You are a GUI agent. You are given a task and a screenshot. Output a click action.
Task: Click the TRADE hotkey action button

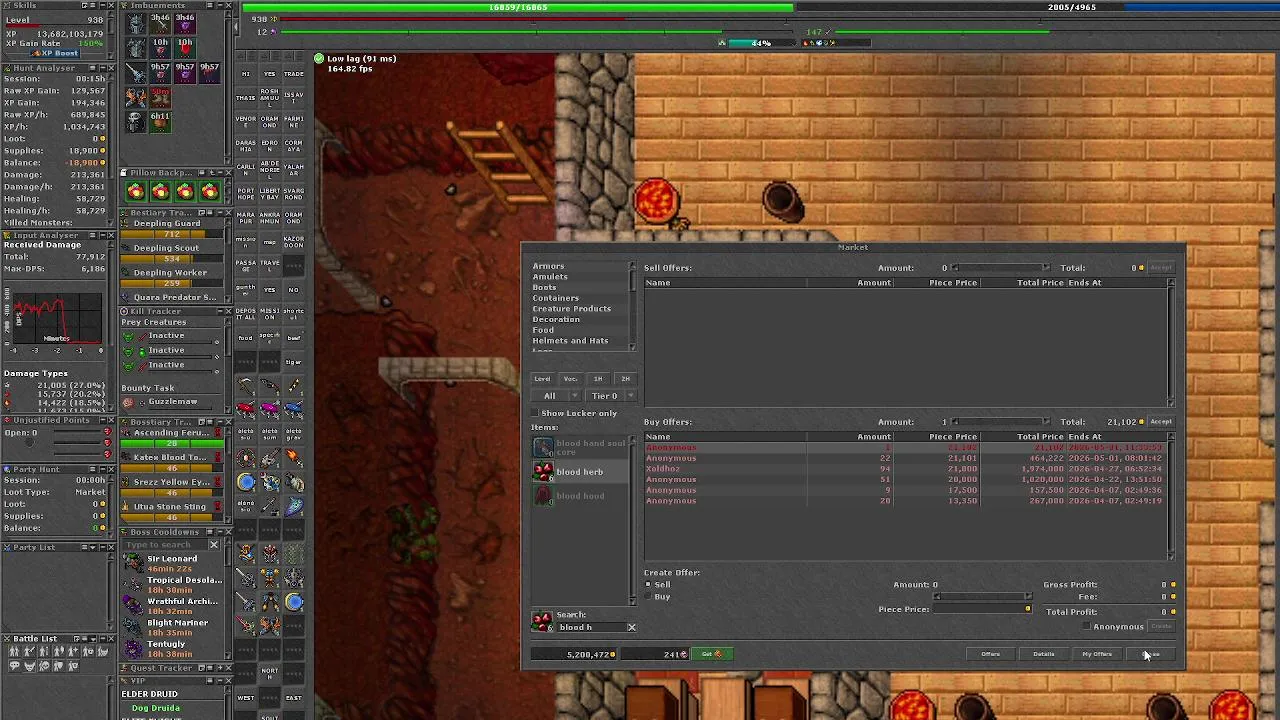(x=294, y=74)
